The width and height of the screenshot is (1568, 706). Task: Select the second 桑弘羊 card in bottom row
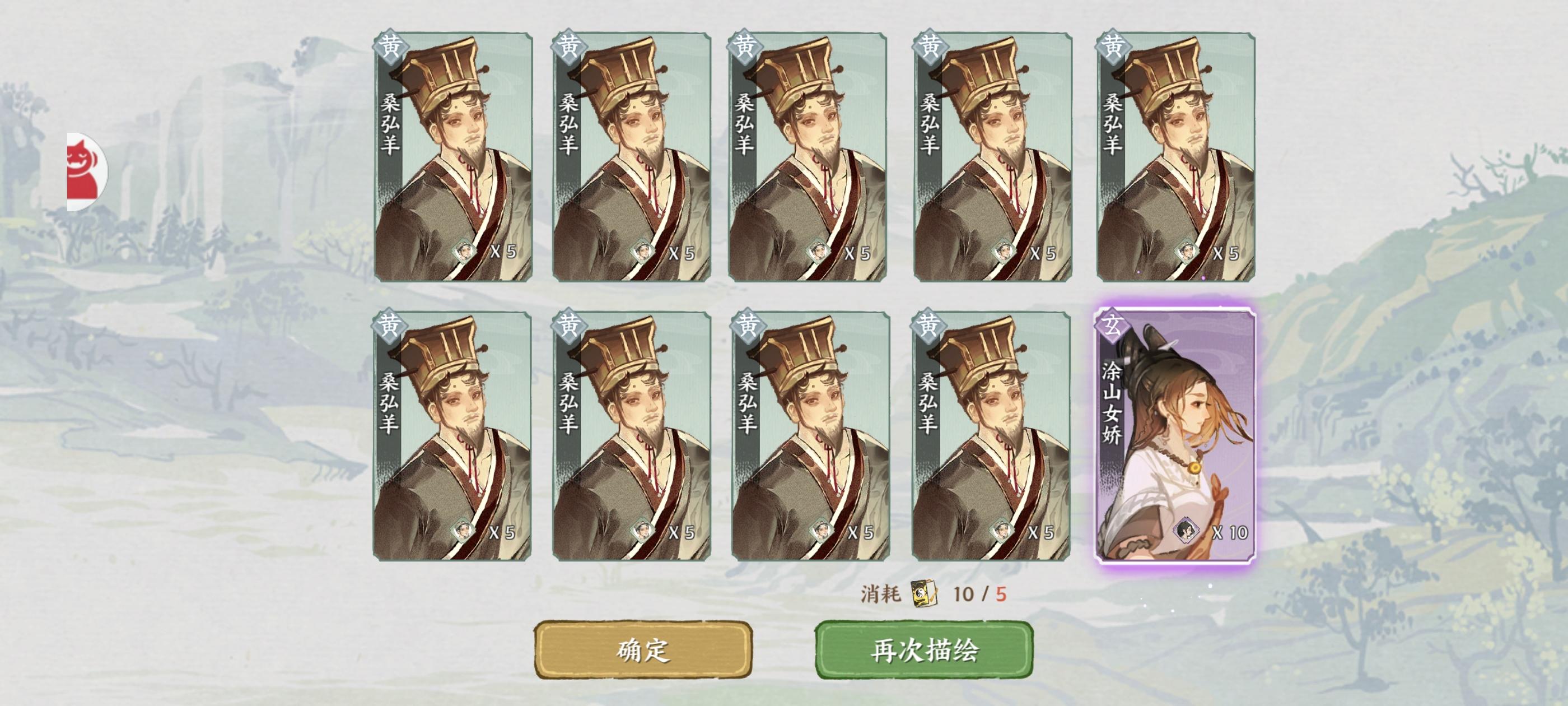click(x=632, y=436)
